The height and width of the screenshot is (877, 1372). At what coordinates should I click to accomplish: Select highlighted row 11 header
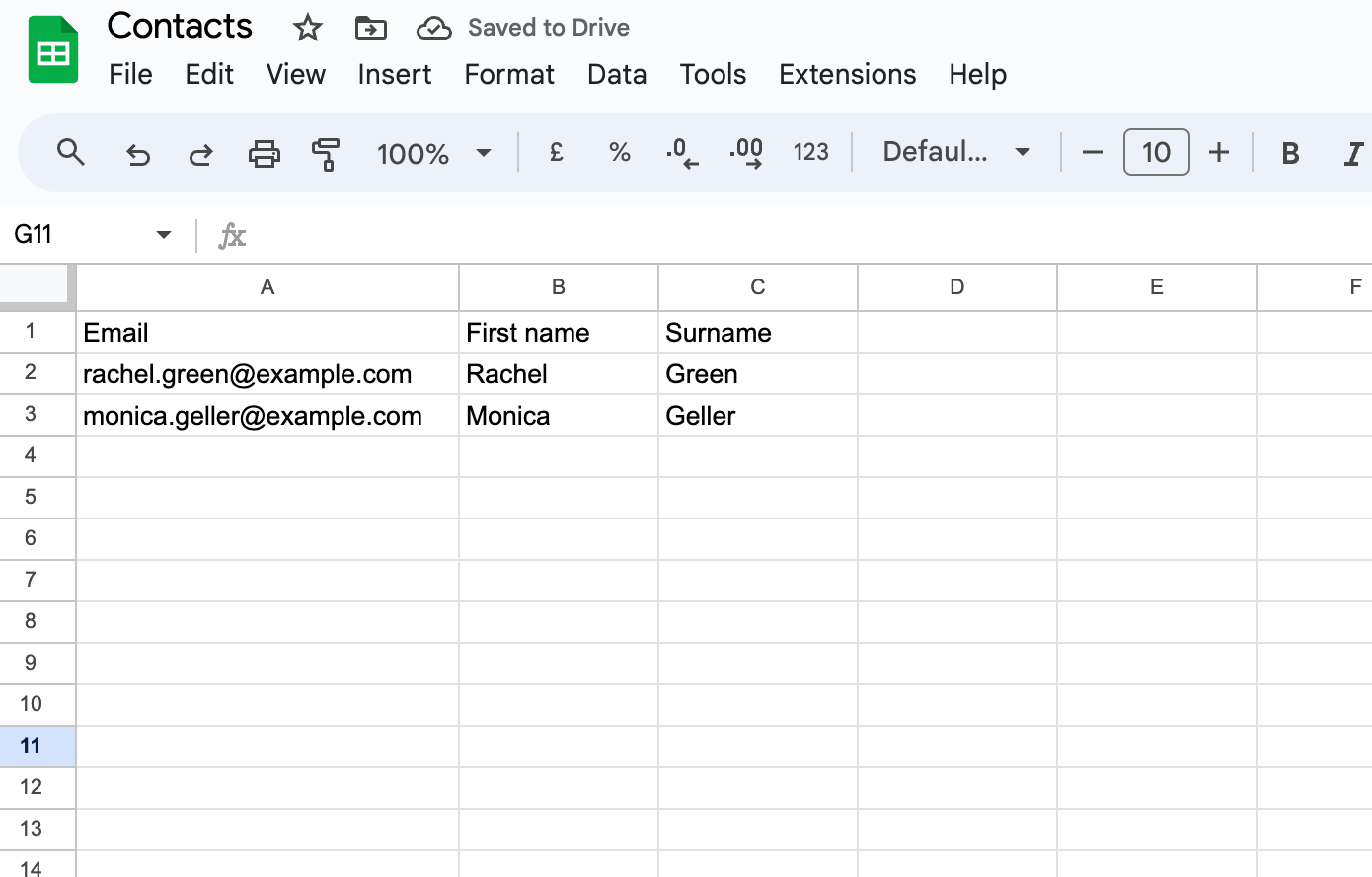click(38, 747)
